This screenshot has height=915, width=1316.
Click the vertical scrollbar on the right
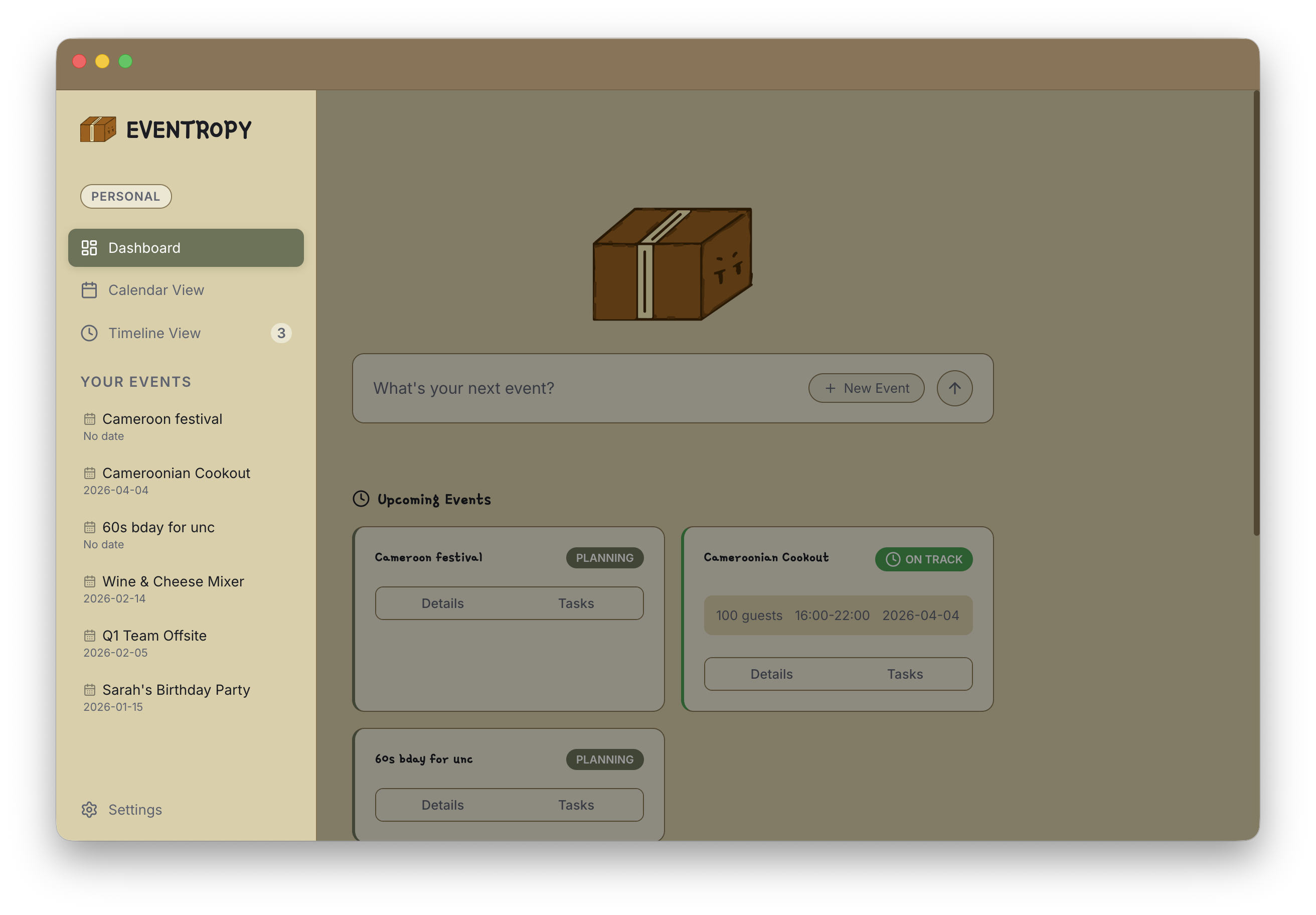1256,313
